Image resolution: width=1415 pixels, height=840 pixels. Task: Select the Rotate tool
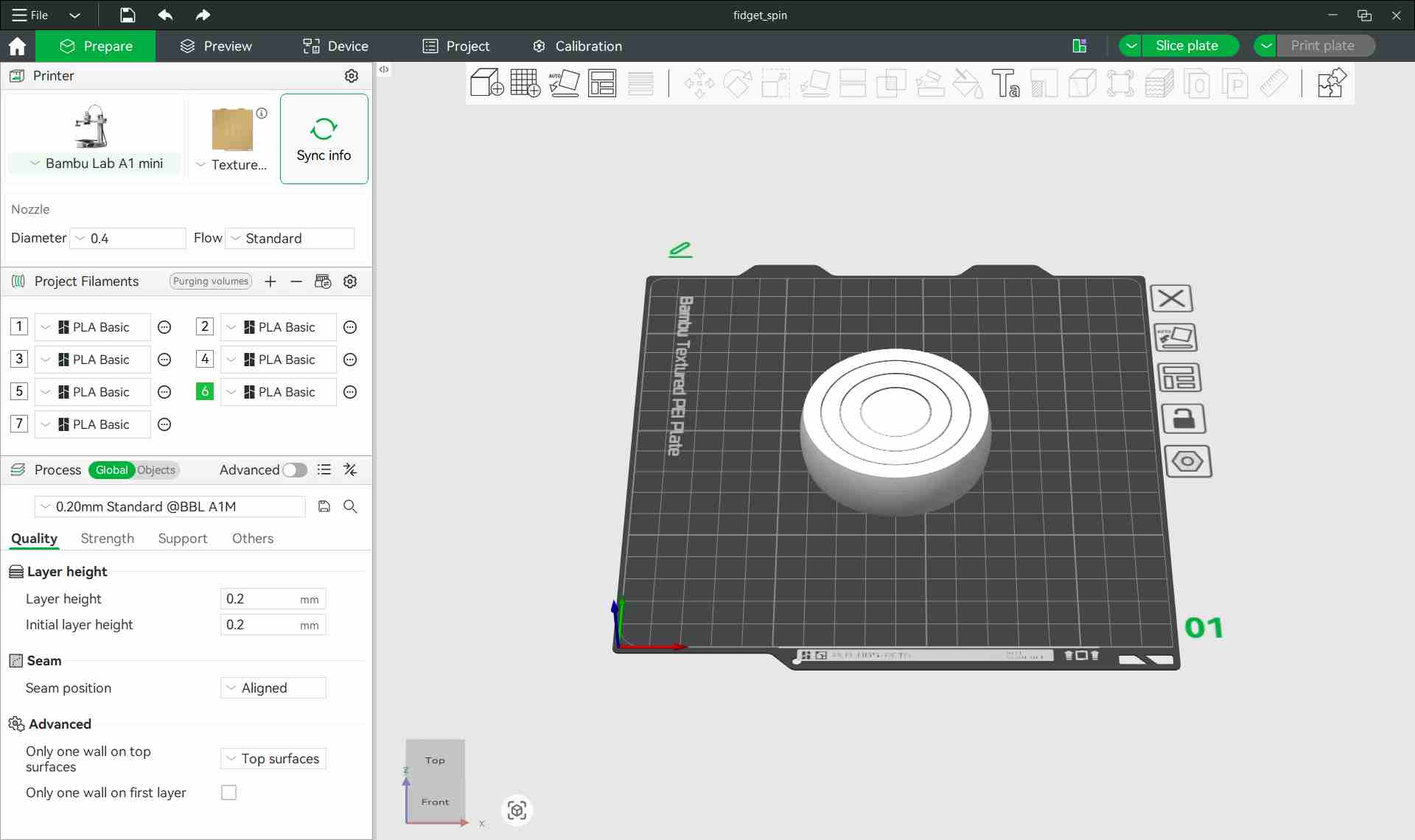[x=738, y=83]
